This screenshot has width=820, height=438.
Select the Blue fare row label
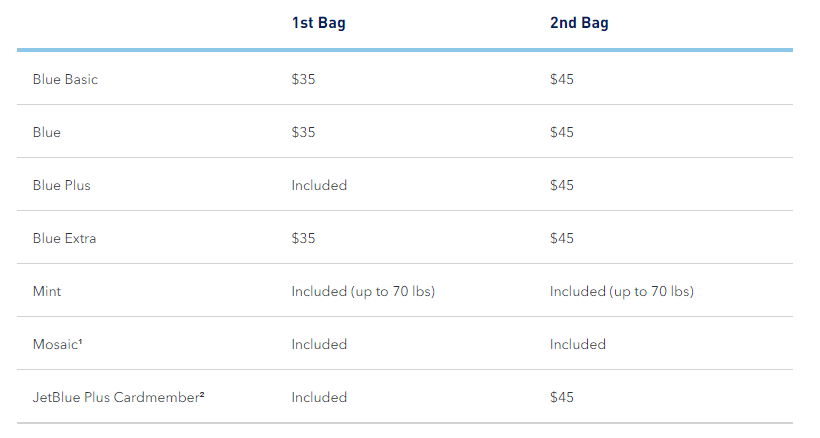[47, 132]
